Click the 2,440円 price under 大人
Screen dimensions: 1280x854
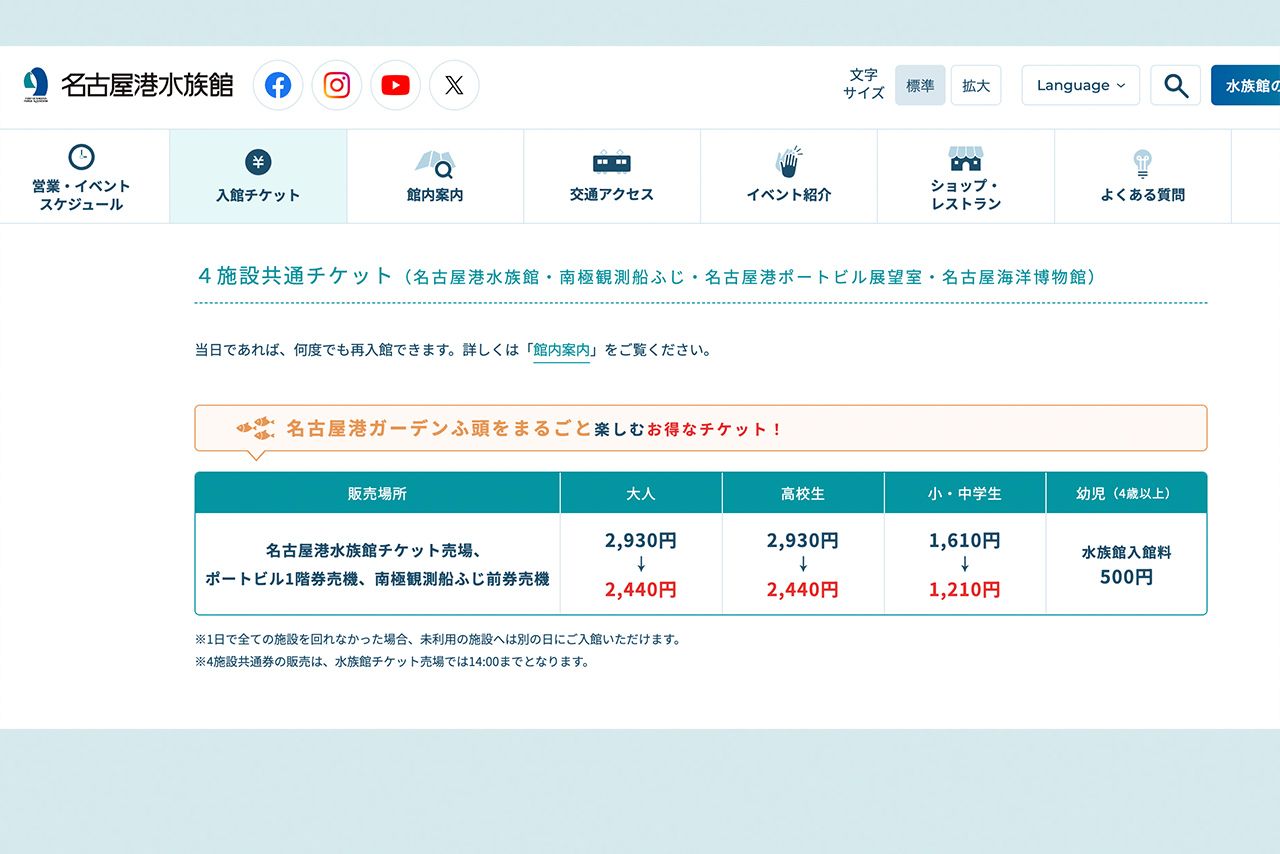tap(641, 589)
